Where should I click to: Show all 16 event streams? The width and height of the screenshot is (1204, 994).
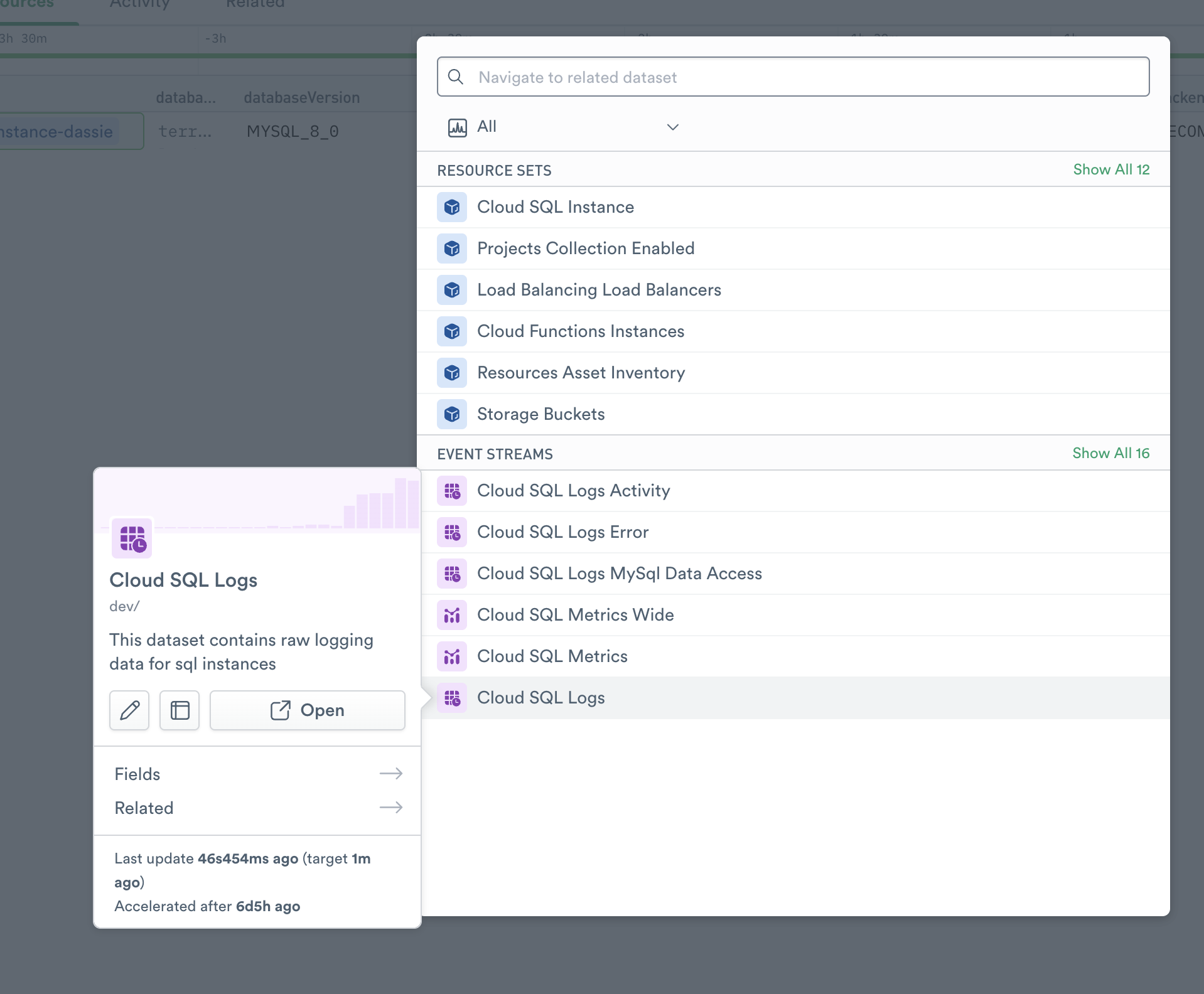coord(1111,453)
